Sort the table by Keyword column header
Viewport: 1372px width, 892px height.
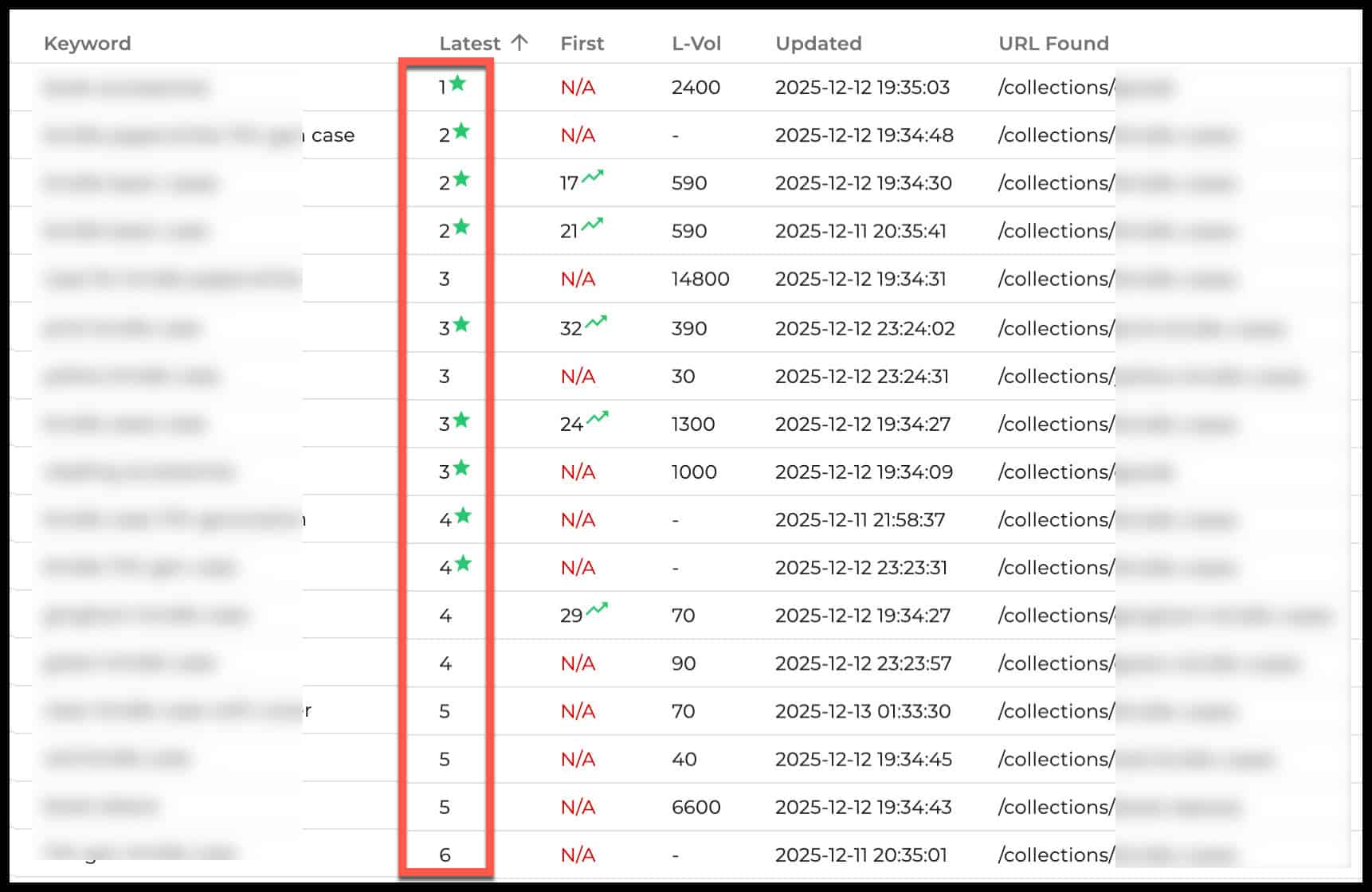coord(87,43)
